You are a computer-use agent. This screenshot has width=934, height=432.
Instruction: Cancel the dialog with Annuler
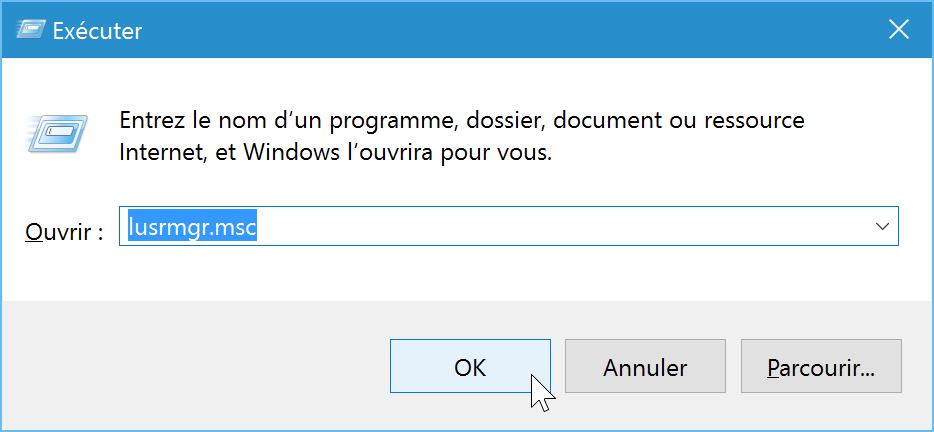coord(645,366)
